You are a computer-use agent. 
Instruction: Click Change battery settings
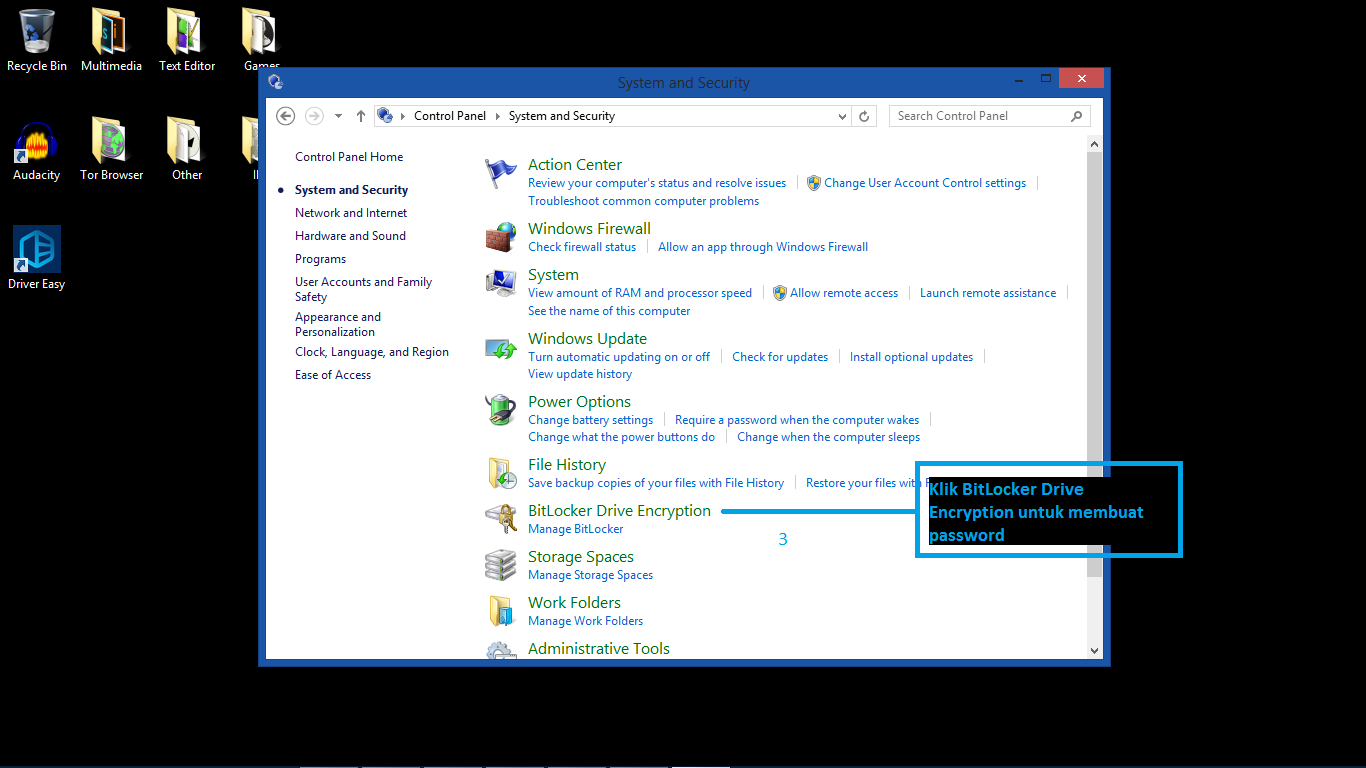590,420
